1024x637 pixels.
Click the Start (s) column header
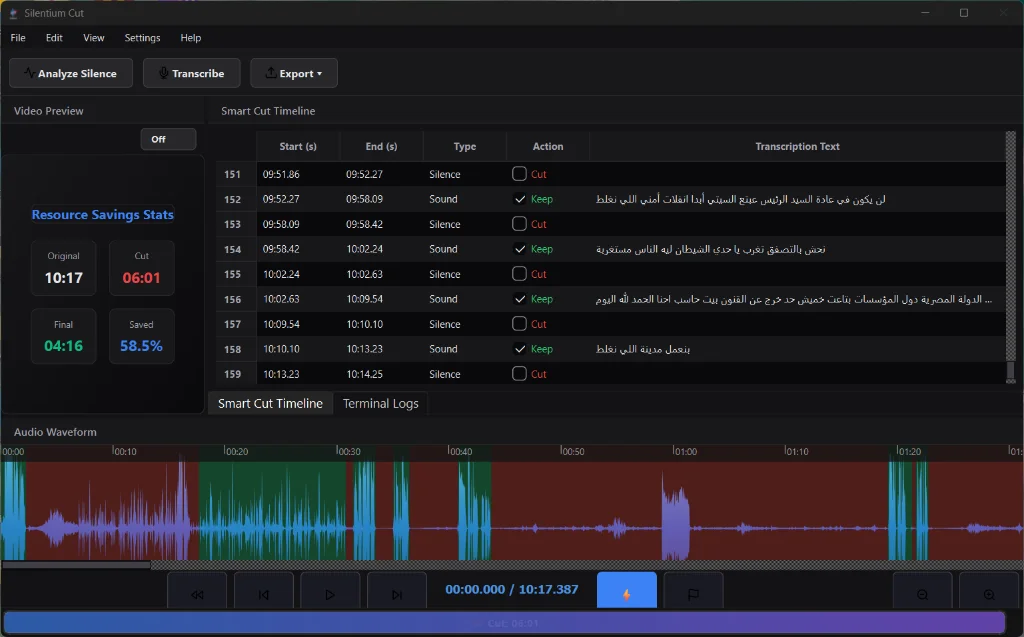pos(298,146)
